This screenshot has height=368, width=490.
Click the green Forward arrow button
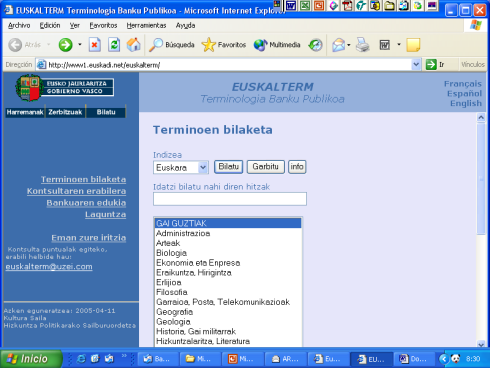pyautogui.click(x=65, y=45)
